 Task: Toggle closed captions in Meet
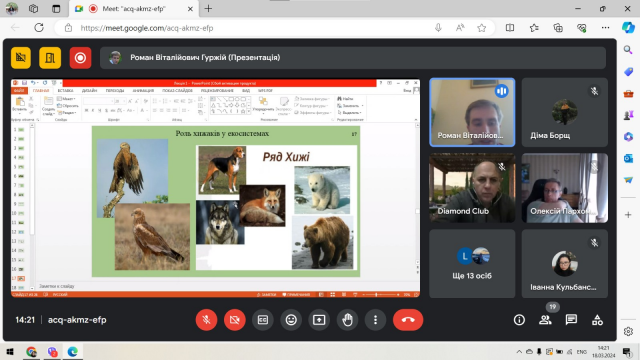pos(262,320)
